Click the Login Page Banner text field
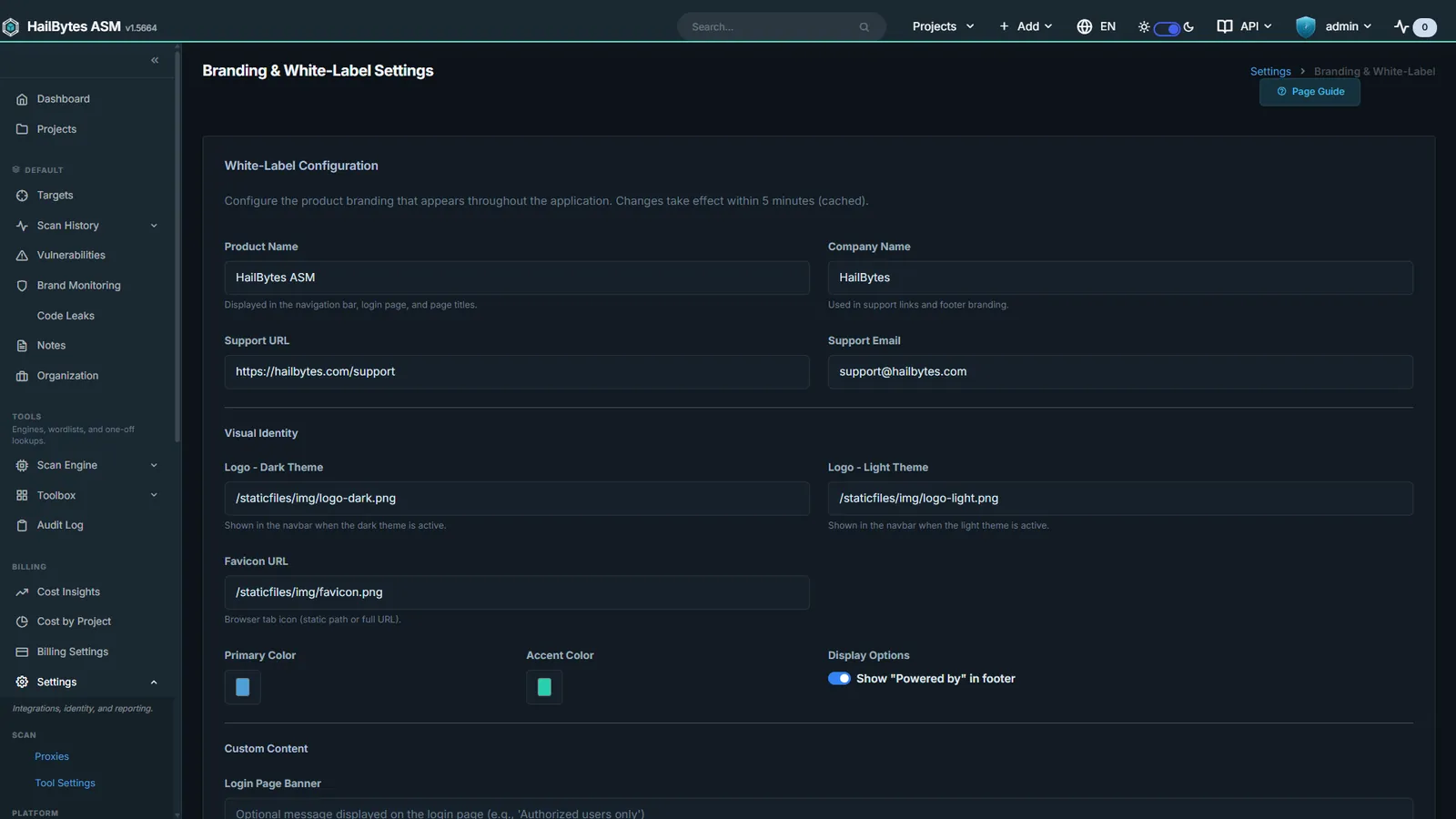 [x=819, y=809]
